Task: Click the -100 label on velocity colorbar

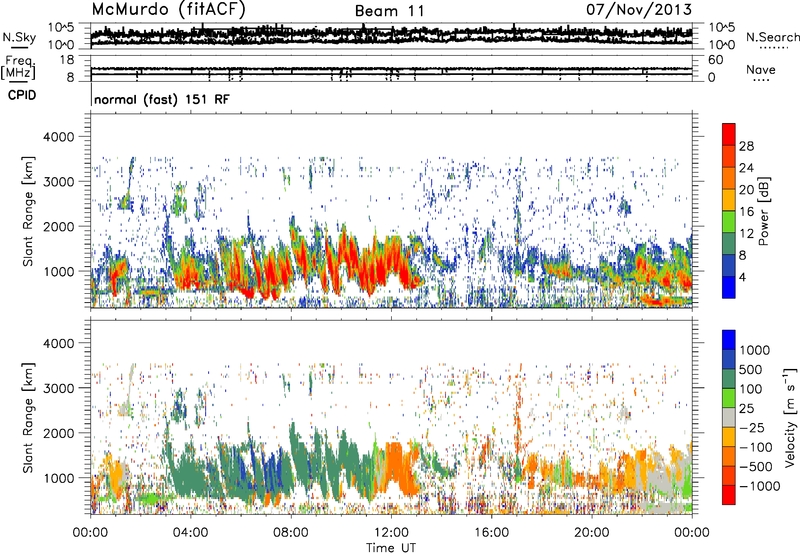Action: click(x=756, y=447)
